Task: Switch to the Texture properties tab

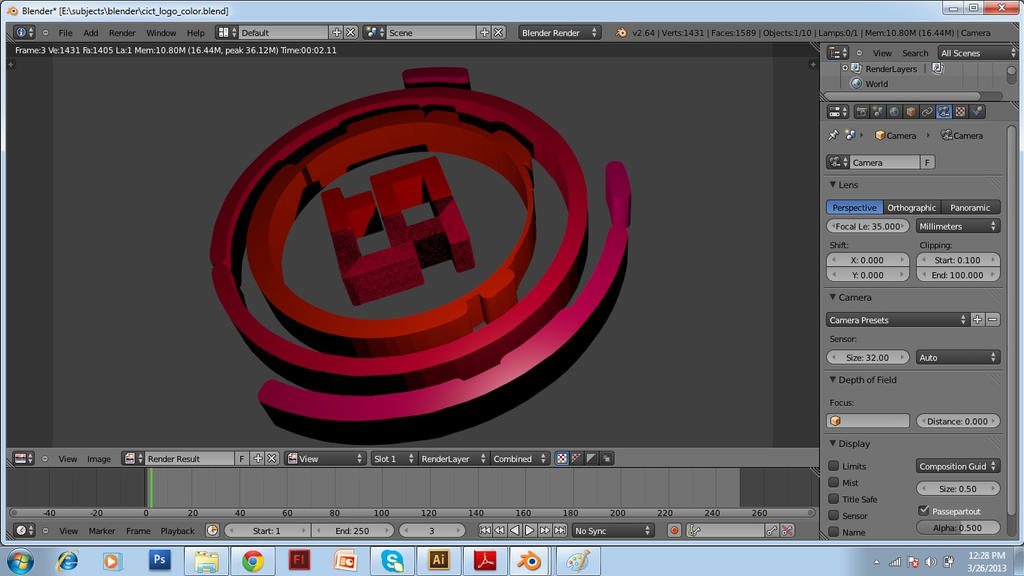Action: click(x=960, y=112)
